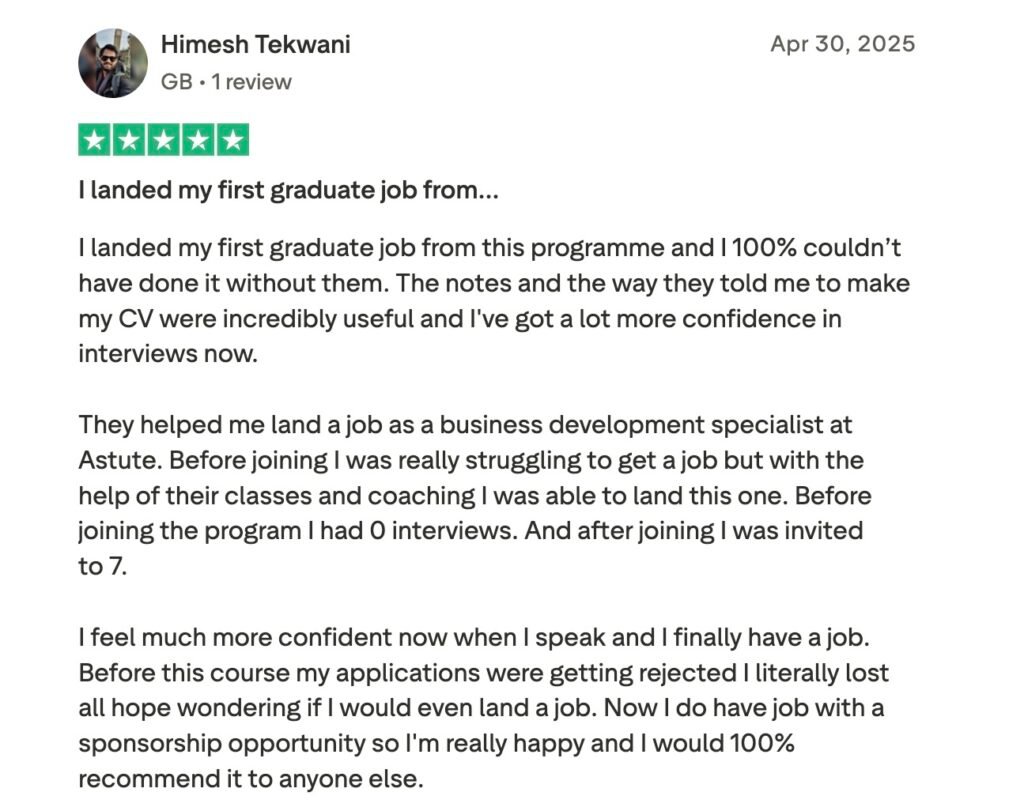
Task: Click the second green rating star
Action: [129, 140]
